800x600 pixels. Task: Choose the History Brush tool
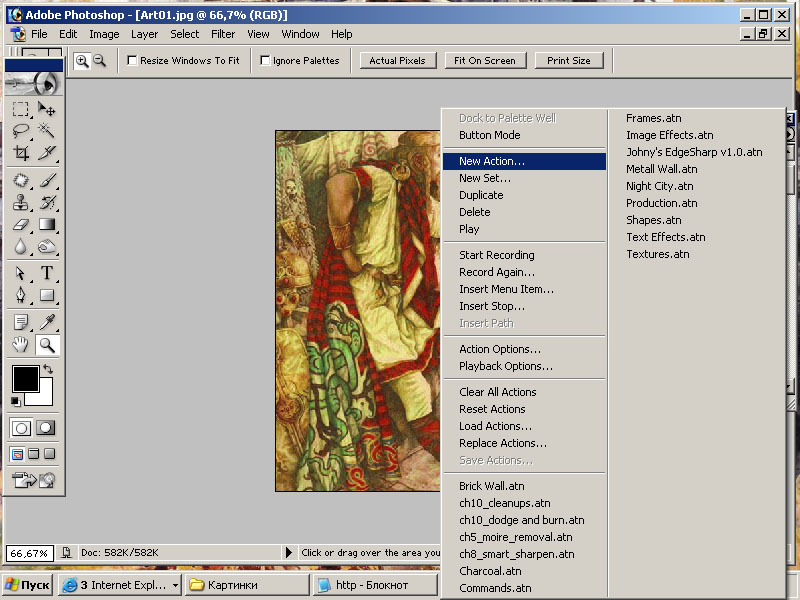[x=47, y=202]
